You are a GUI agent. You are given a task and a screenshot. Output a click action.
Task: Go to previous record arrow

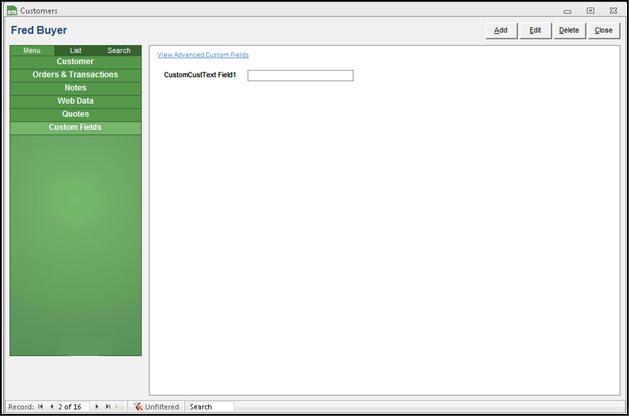[x=51, y=407]
